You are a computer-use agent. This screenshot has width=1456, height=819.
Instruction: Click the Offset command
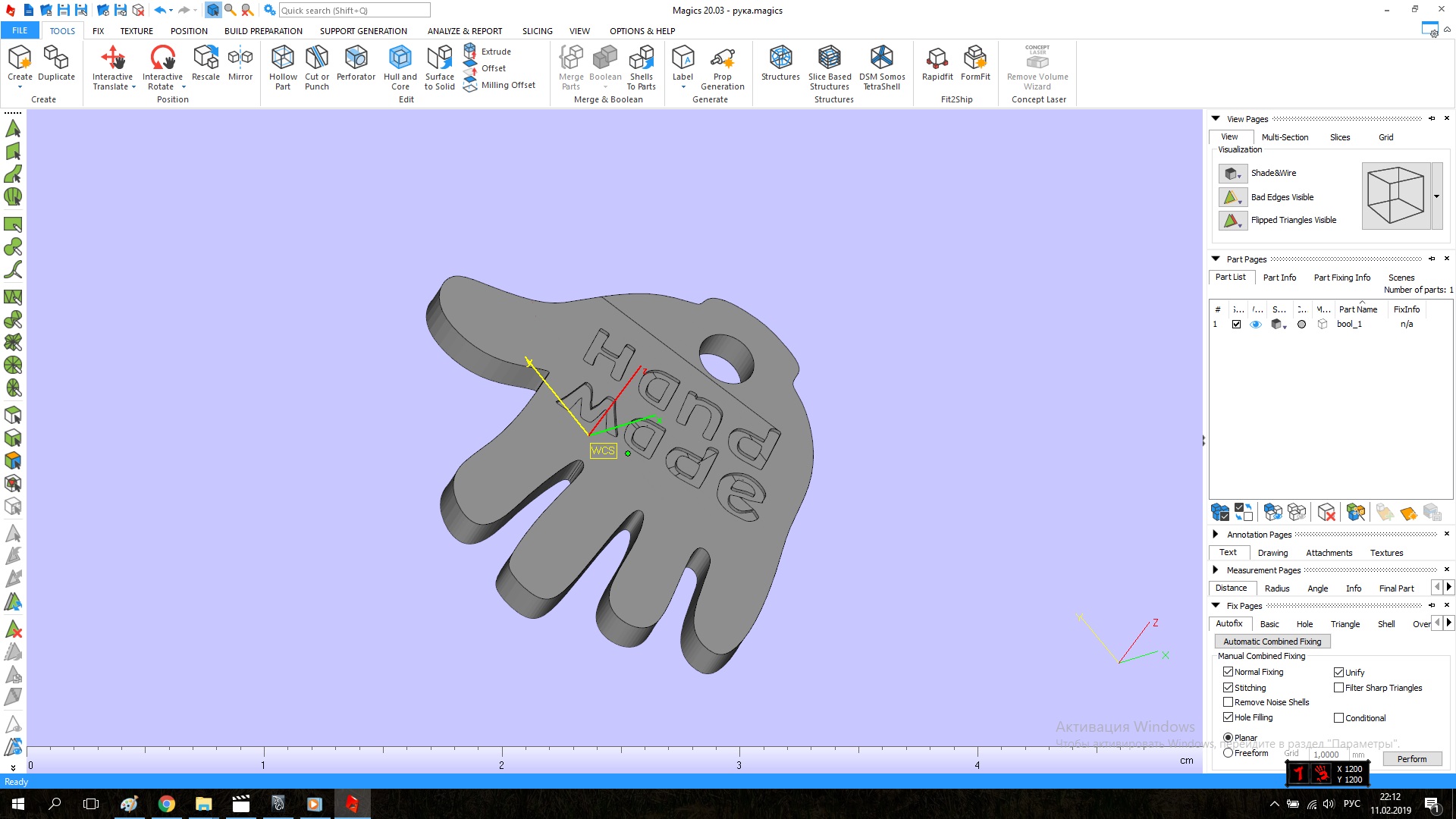tap(485, 68)
